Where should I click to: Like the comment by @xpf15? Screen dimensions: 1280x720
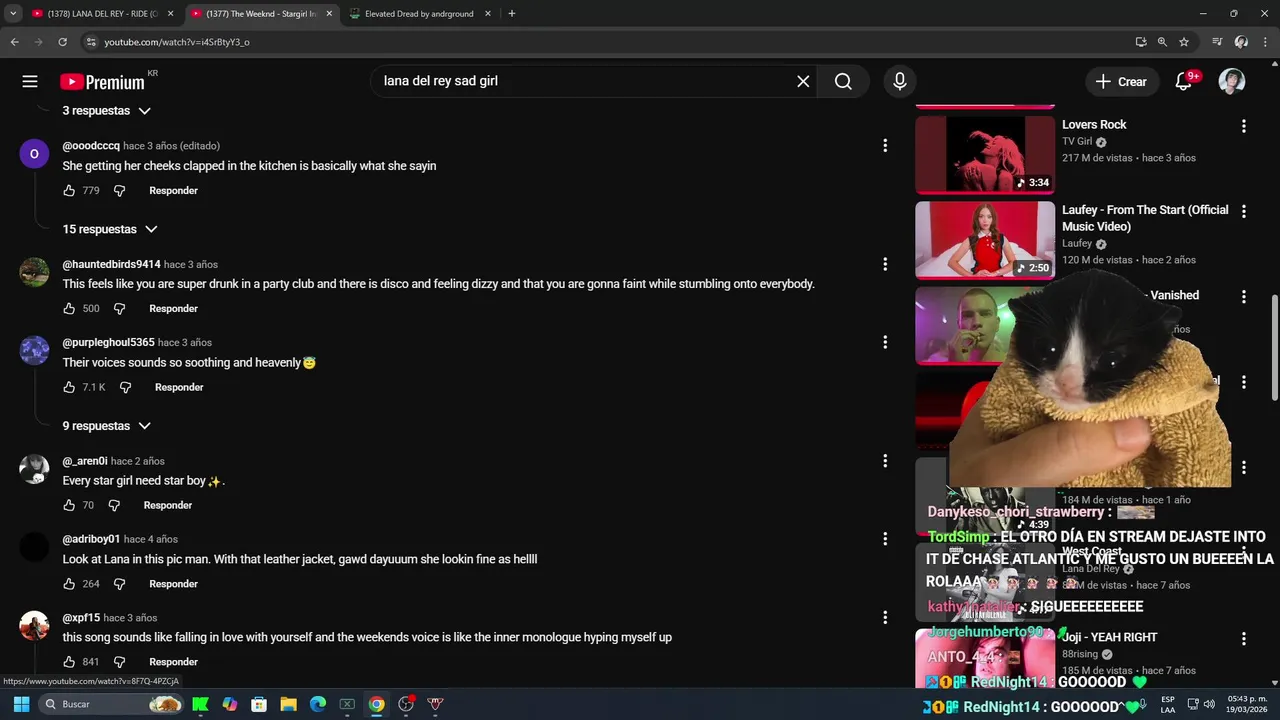coord(69,662)
